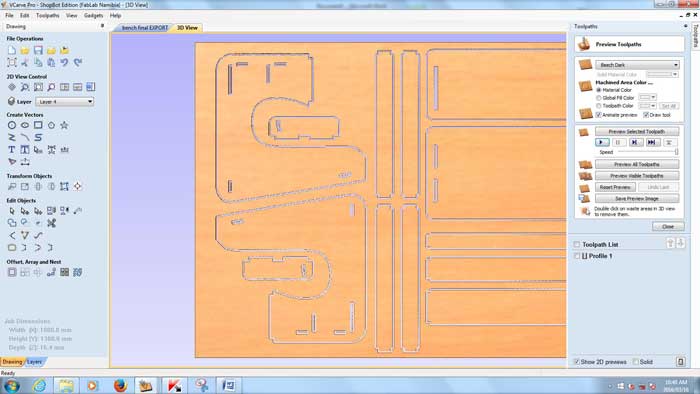Click the Undo arrow in File Operations
The width and height of the screenshot is (700, 394).
[x=65, y=62]
